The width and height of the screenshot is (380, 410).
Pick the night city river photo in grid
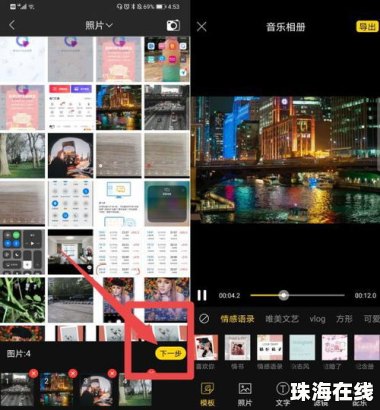coord(119,107)
